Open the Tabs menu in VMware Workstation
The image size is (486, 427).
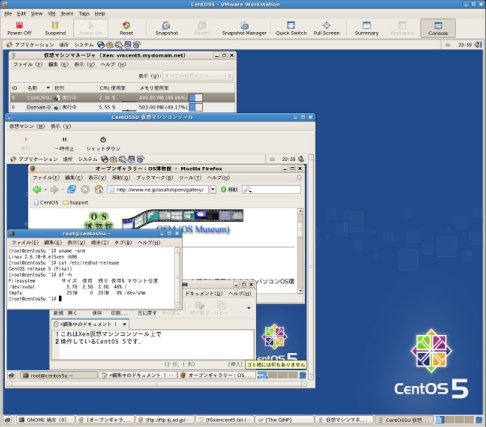click(84, 14)
